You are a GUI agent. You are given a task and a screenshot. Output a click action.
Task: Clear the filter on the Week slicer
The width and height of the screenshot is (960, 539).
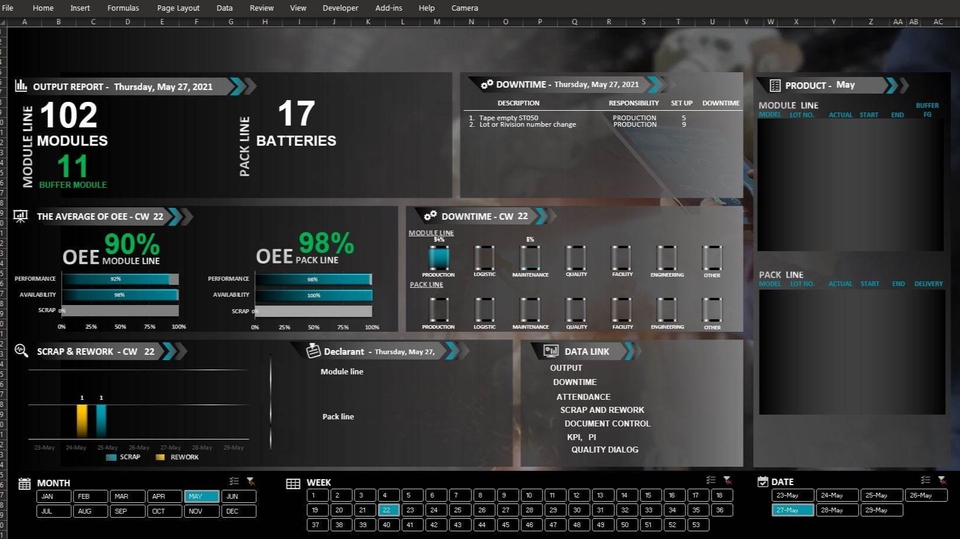(x=727, y=480)
